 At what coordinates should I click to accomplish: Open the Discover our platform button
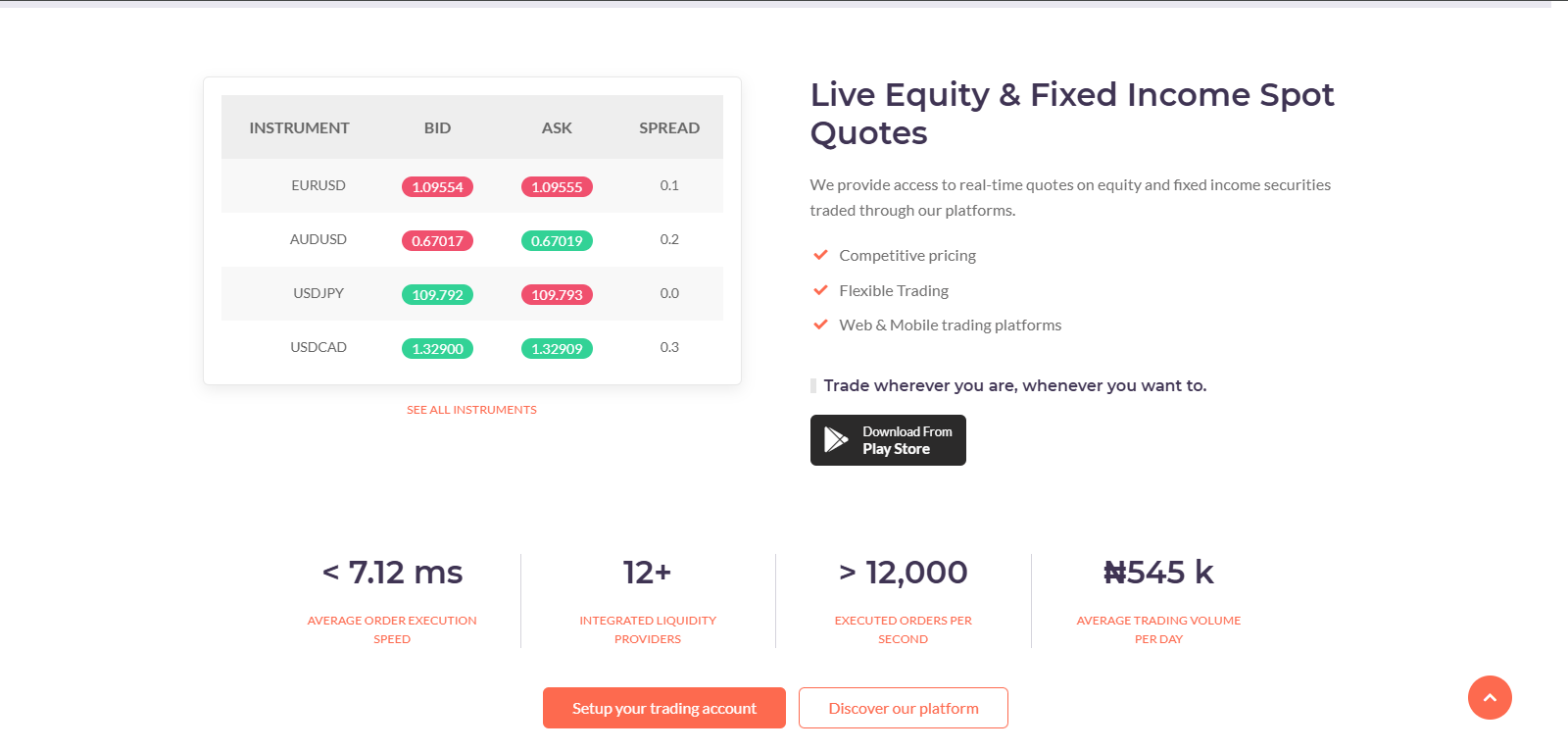(904, 708)
